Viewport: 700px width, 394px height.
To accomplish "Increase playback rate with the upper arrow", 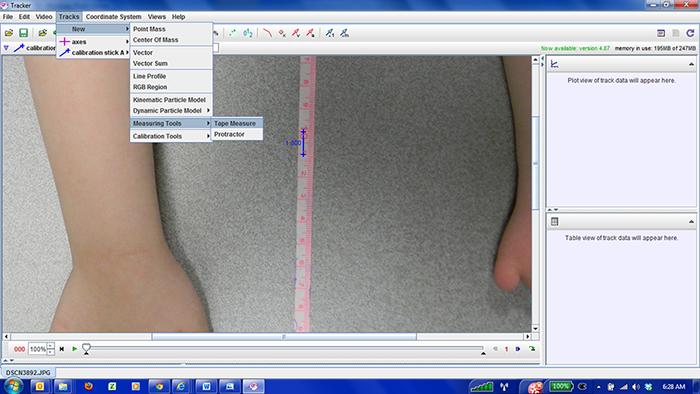I will coord(51,346).
